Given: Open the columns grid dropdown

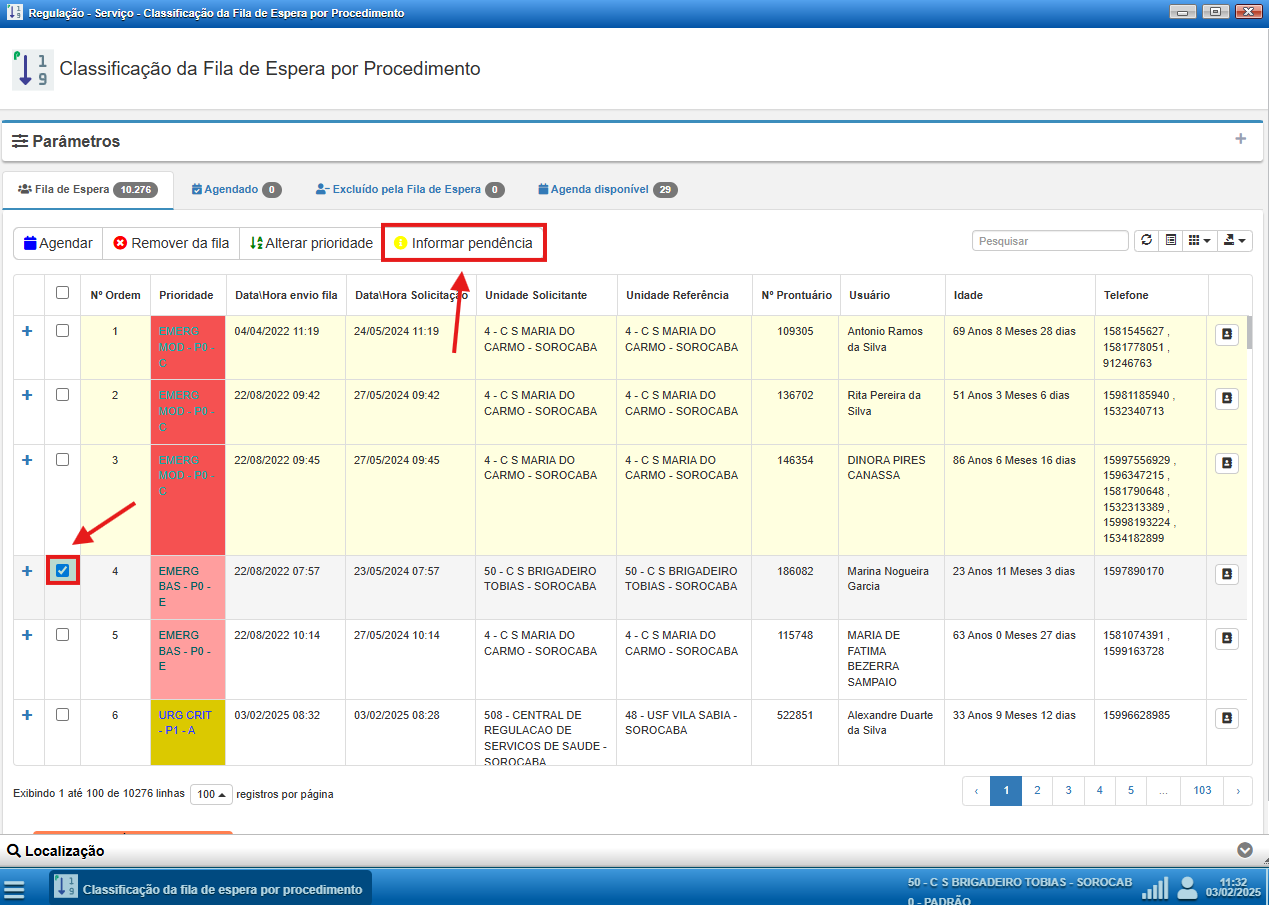Looking at the screenshot, I should point(1198,241).
